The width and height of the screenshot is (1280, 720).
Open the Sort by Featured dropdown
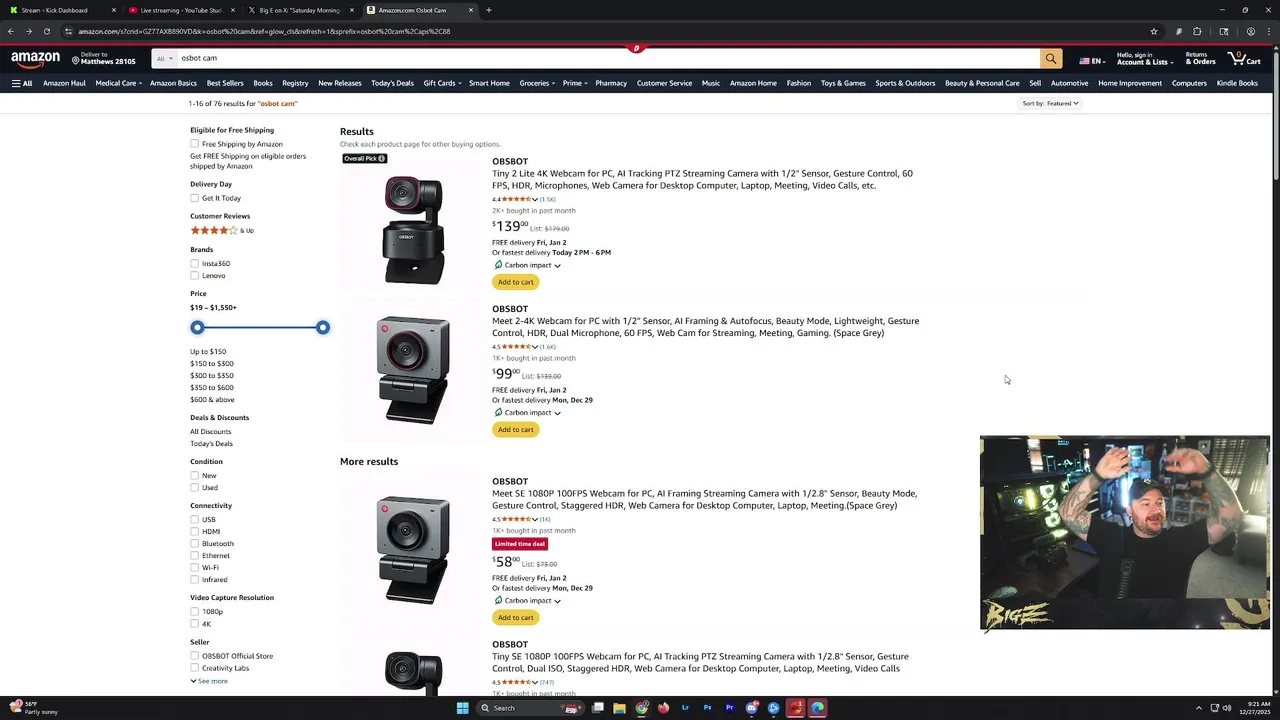[x=1050, y=103]
